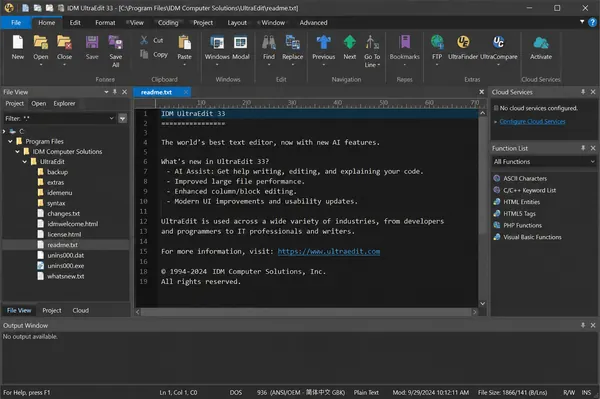This screenshot has width=600, height=399.
Task: Switch to the Advanced ribbon tab
Action: [x=313, y=23]
